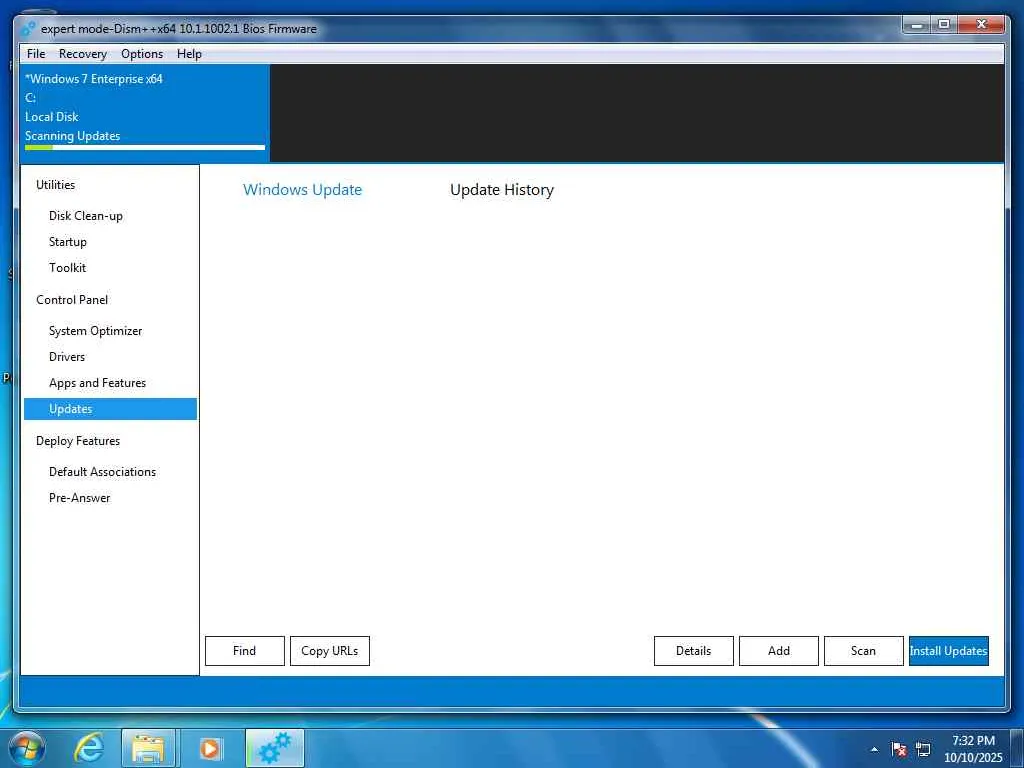Switch to the Update History tab

(x=502, y=189)
